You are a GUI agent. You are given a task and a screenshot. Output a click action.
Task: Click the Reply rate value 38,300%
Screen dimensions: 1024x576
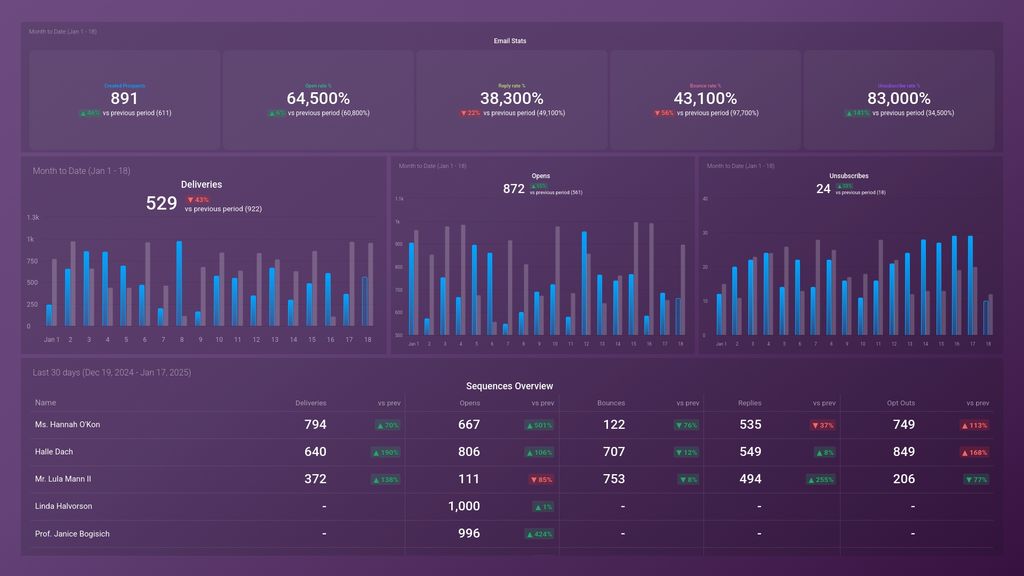[x=511, y=99]
